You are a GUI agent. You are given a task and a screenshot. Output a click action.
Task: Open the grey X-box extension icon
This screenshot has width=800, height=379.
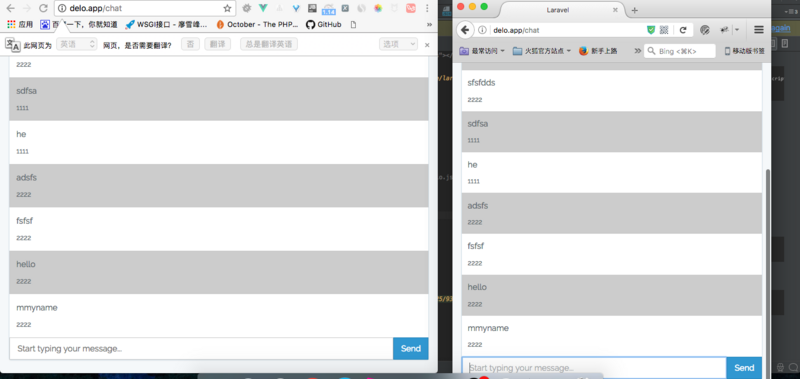(345, 8)
